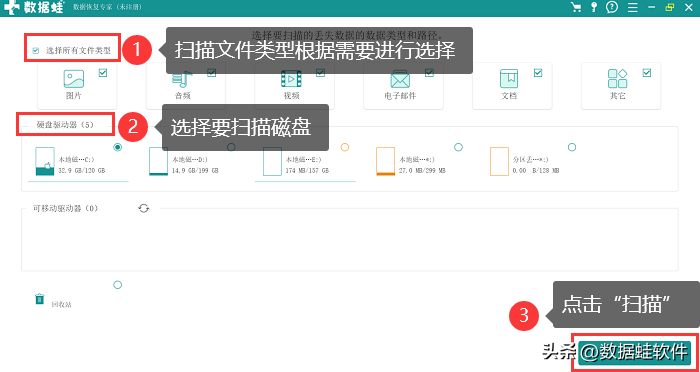Select the local disk E: radio button

345,147
